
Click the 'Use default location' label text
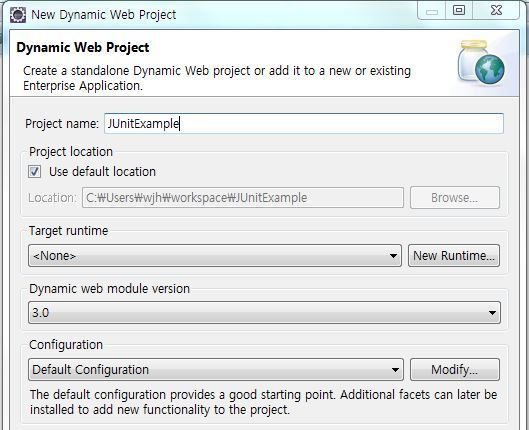(x=102, y=172)
